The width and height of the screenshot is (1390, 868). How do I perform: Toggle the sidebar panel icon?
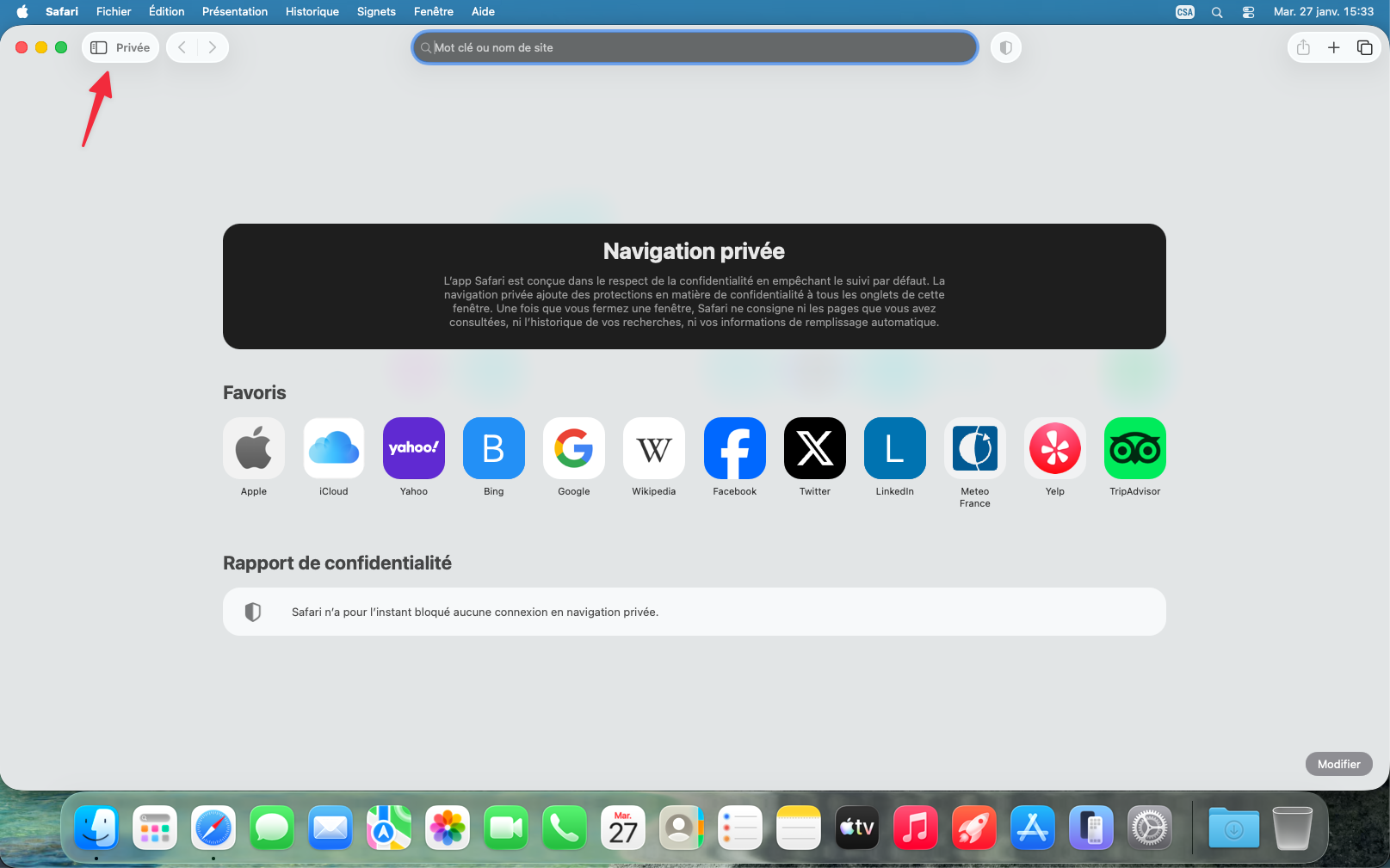99,47
